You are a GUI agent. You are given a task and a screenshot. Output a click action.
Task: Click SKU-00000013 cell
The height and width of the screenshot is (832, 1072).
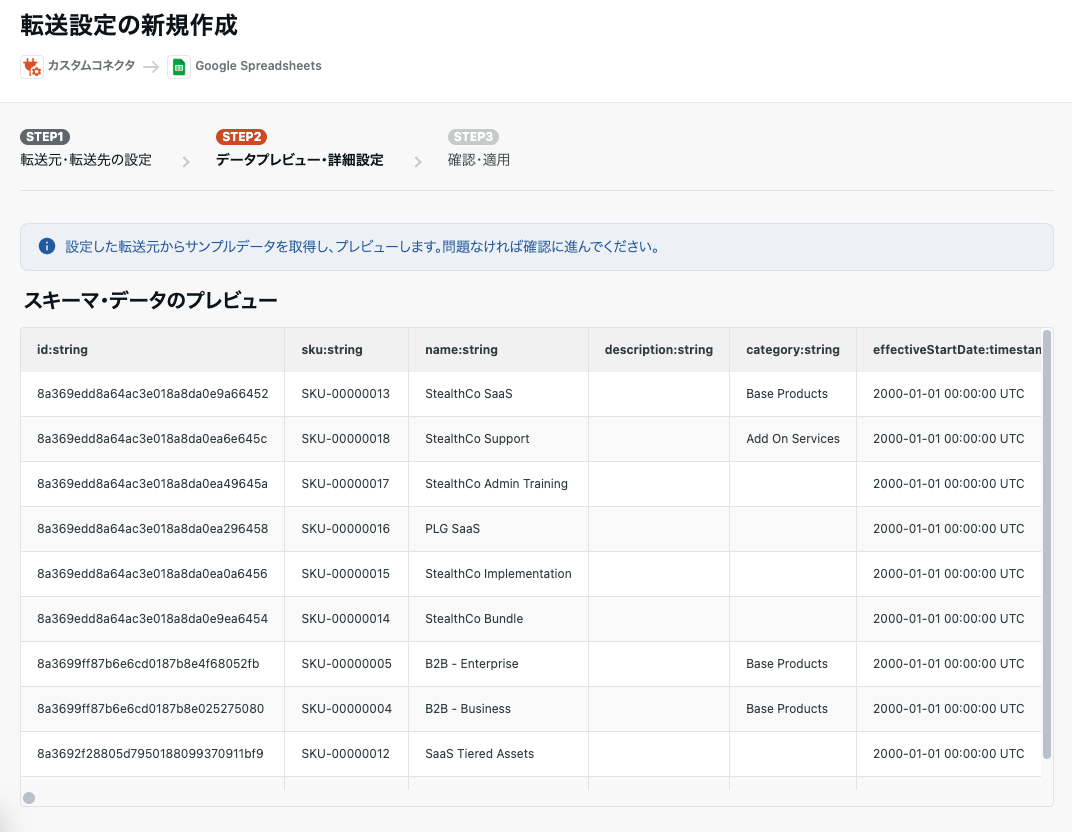pyautogui.click(x=345, y=394)
